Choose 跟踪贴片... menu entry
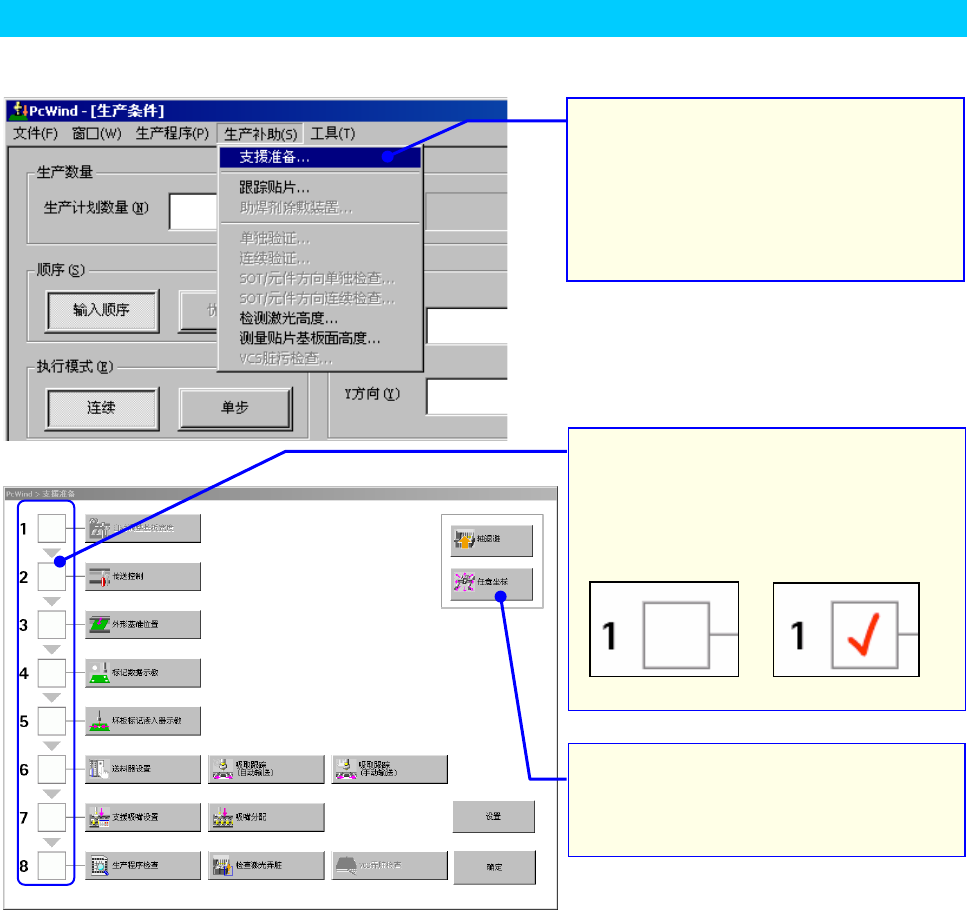The image size is (967, 910). 320,187
